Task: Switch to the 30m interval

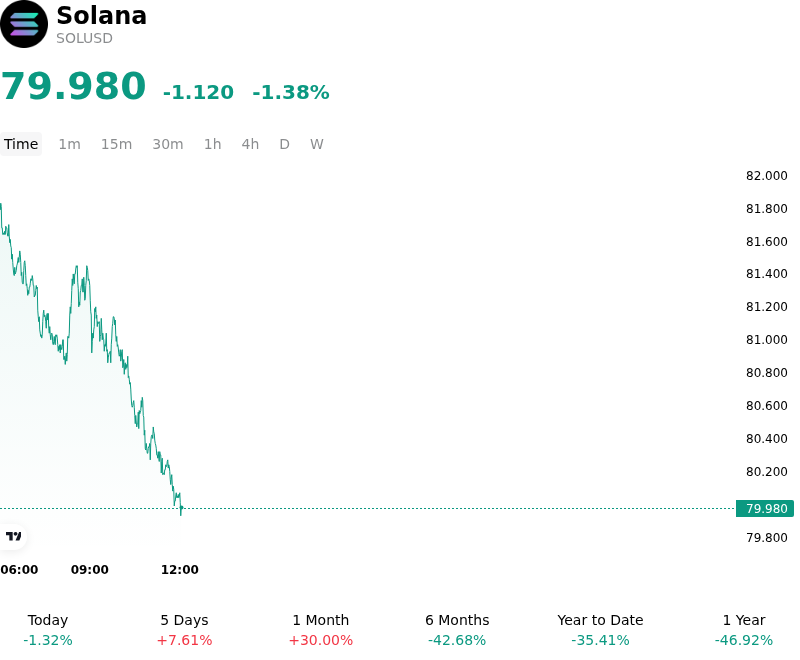Action: click(x=167, y=144)
